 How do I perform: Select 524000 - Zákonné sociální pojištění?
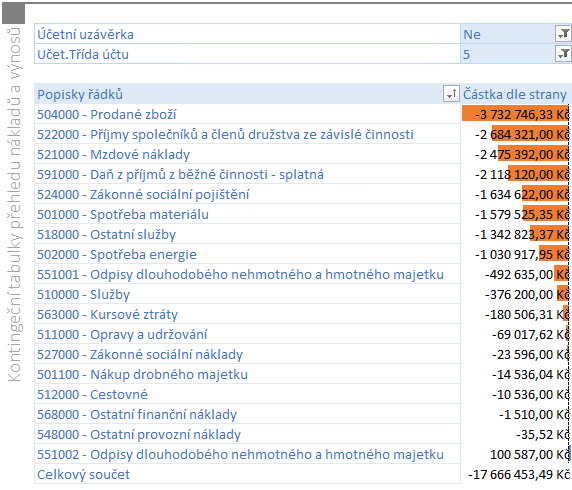(x=247, y=194)
